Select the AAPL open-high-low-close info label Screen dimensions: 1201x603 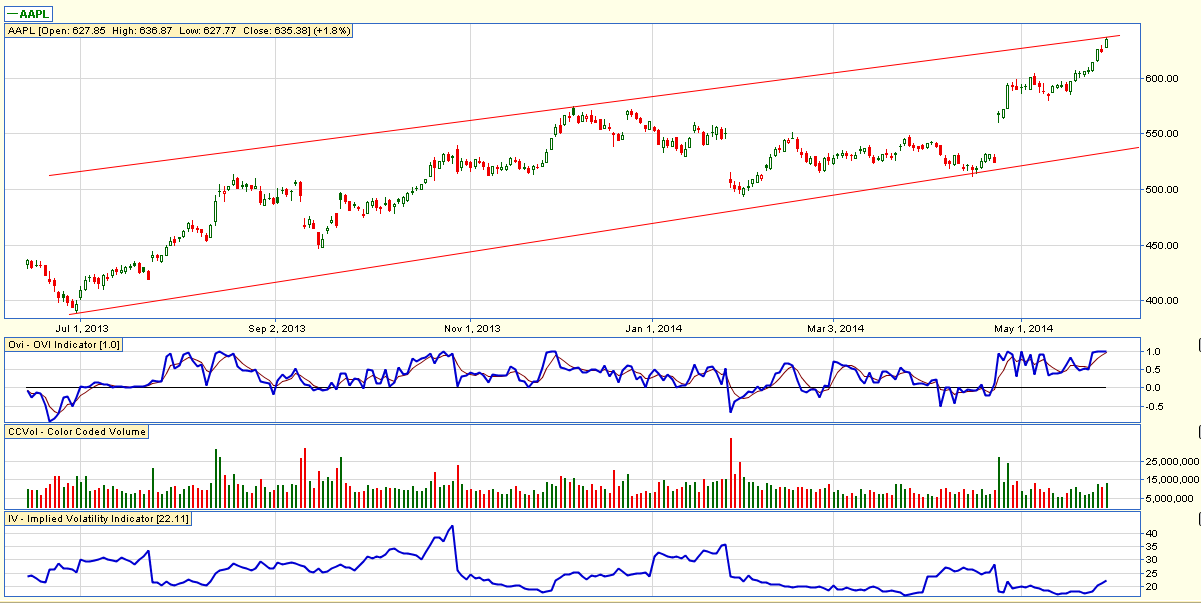[x=178, y=31]
